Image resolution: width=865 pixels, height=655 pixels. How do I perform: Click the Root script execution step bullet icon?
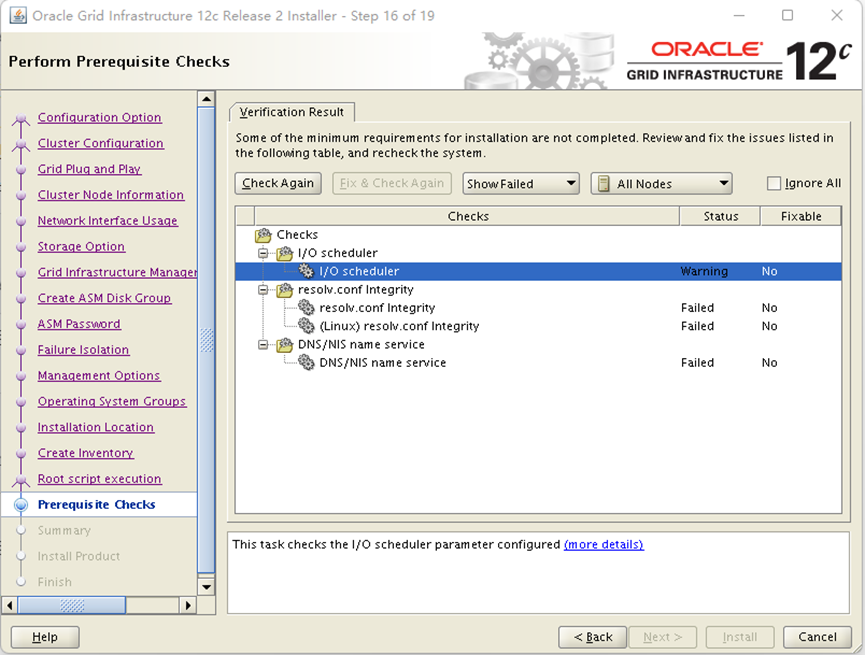coord(21,479)
